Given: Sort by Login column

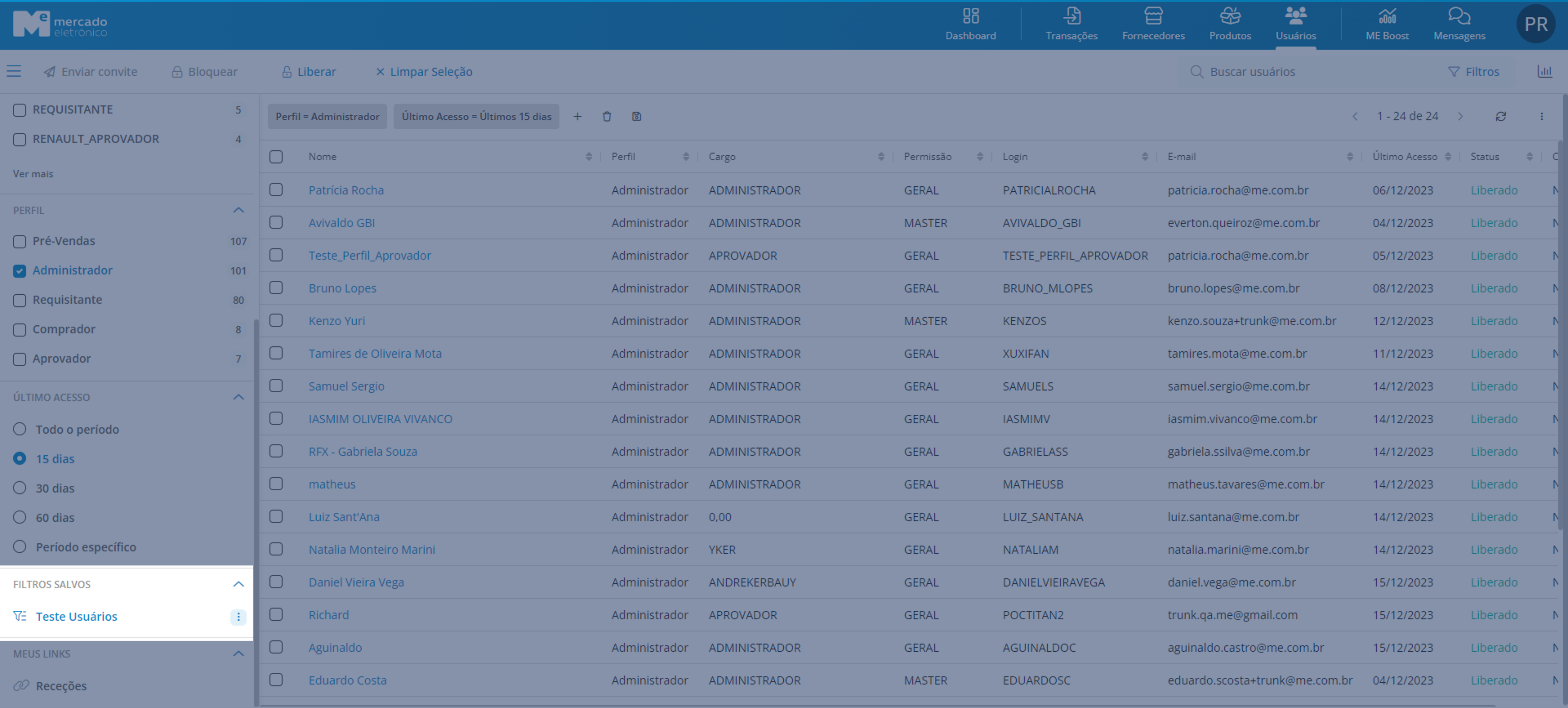Looking at the screenshot, I should (1144, 156).
